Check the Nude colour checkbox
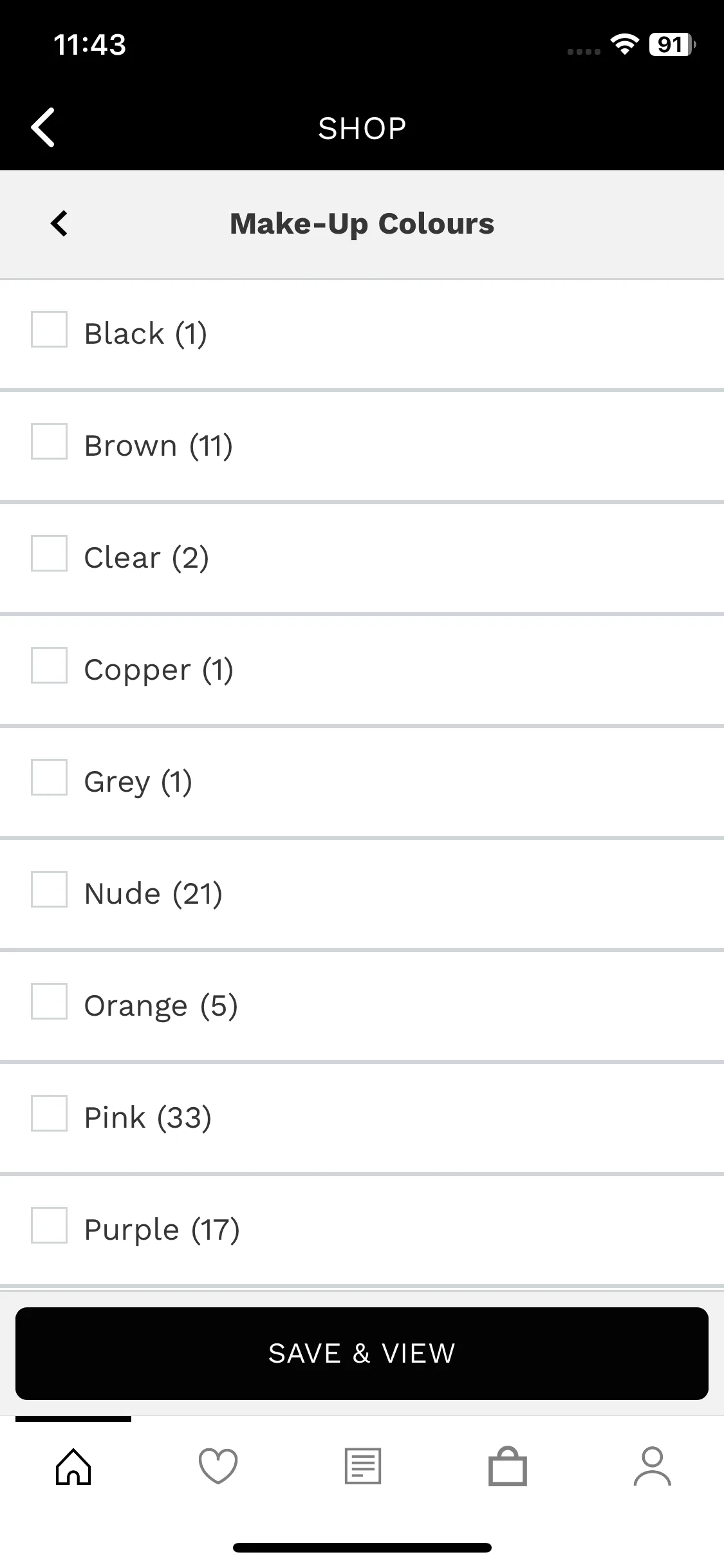 tap(50, 890)
